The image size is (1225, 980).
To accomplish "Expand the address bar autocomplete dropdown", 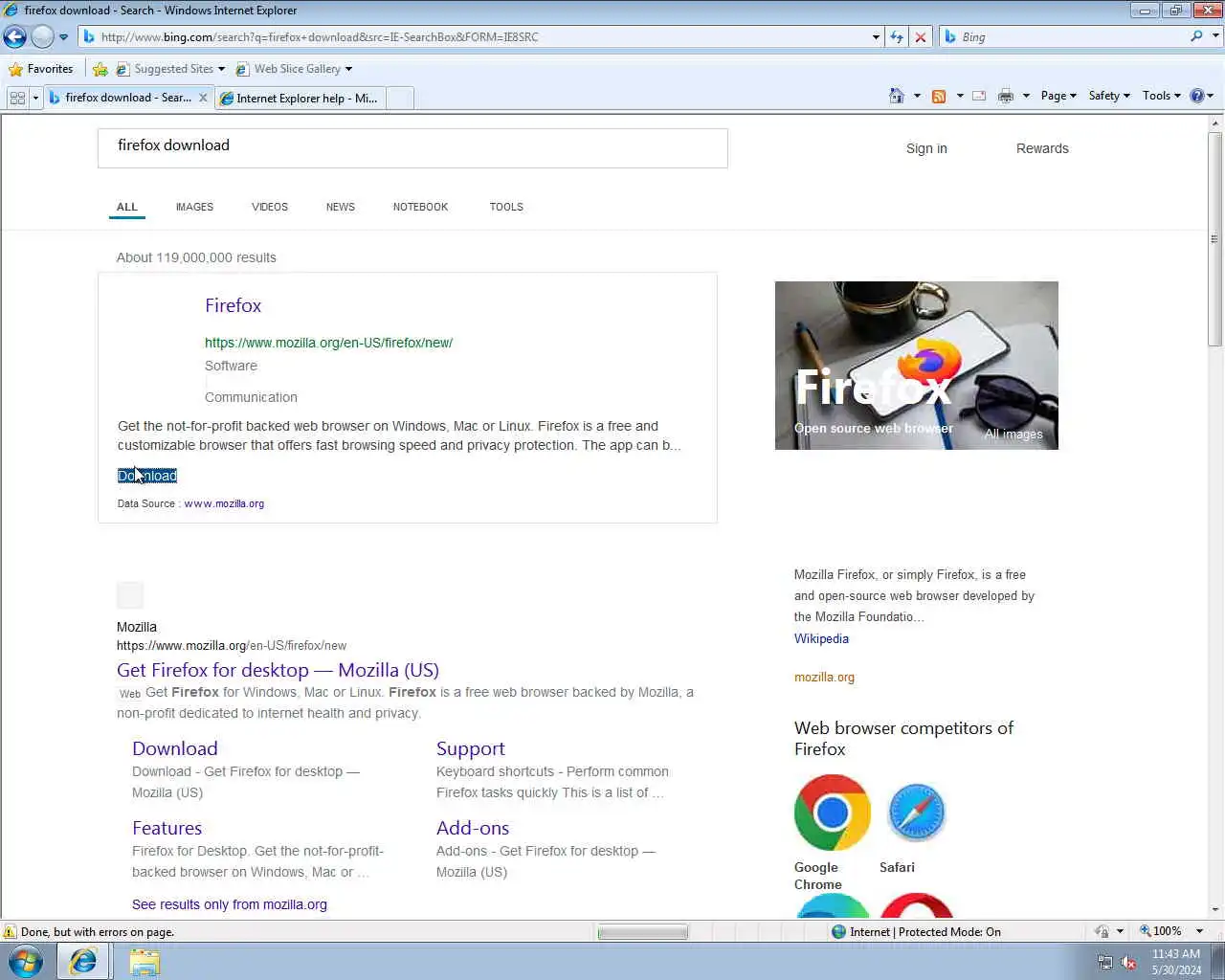I will click(x=876, y=37).
